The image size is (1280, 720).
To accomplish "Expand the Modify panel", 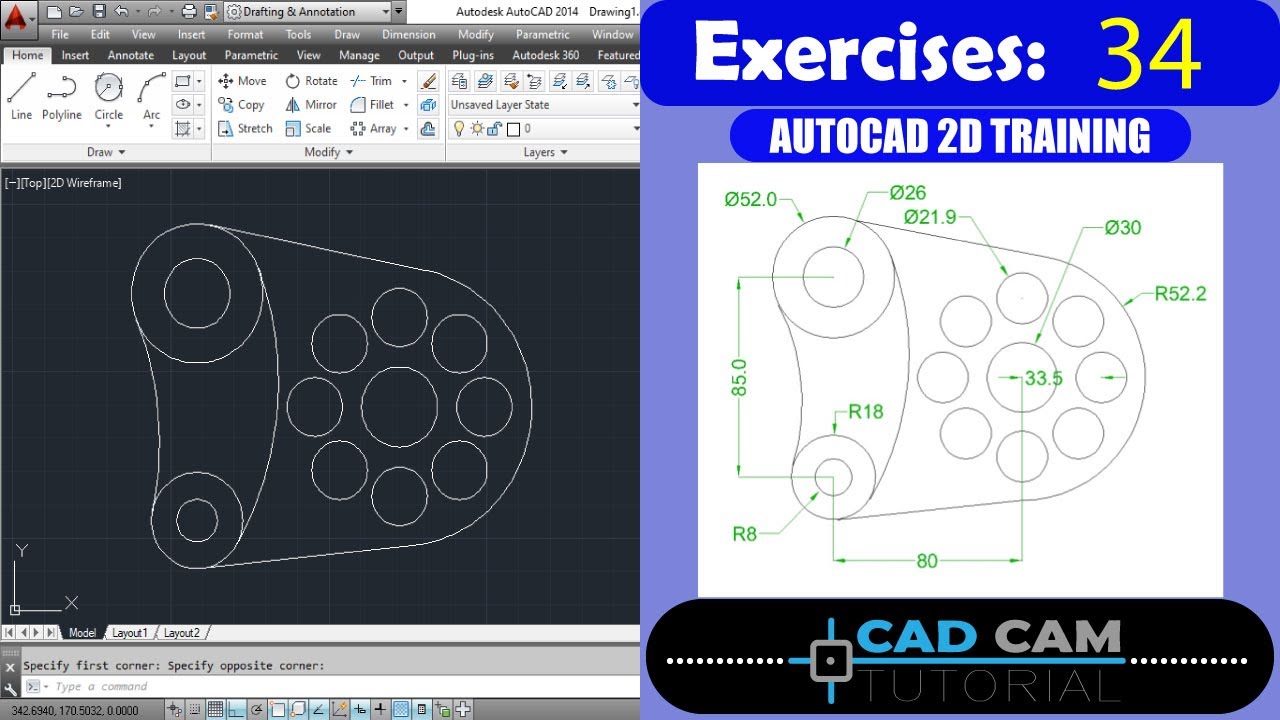I will pos(329,152).
